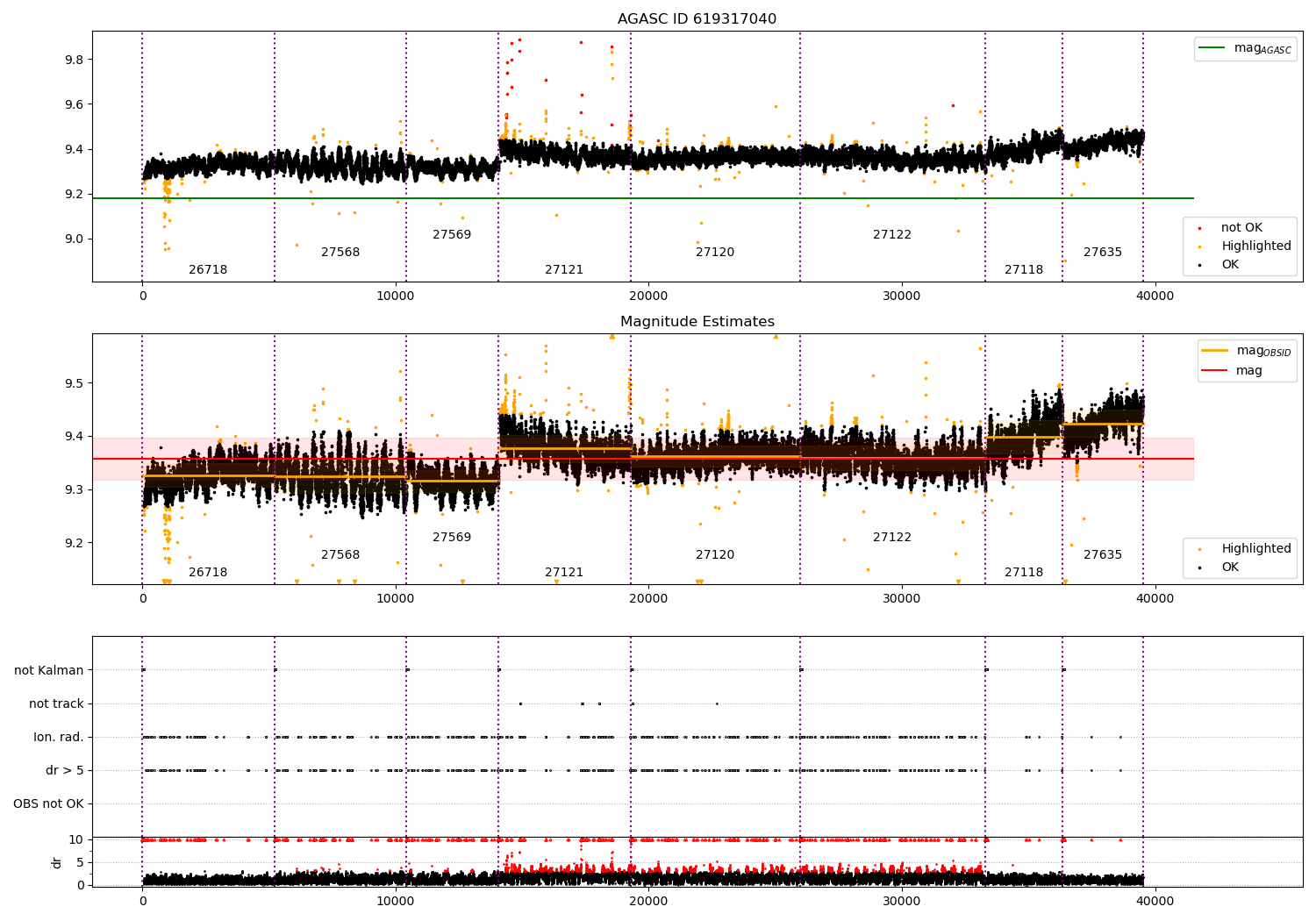Click obsid label 27118 in top plot
The width and height of the screenshot is (1316, 921).
click(1024, 270)
